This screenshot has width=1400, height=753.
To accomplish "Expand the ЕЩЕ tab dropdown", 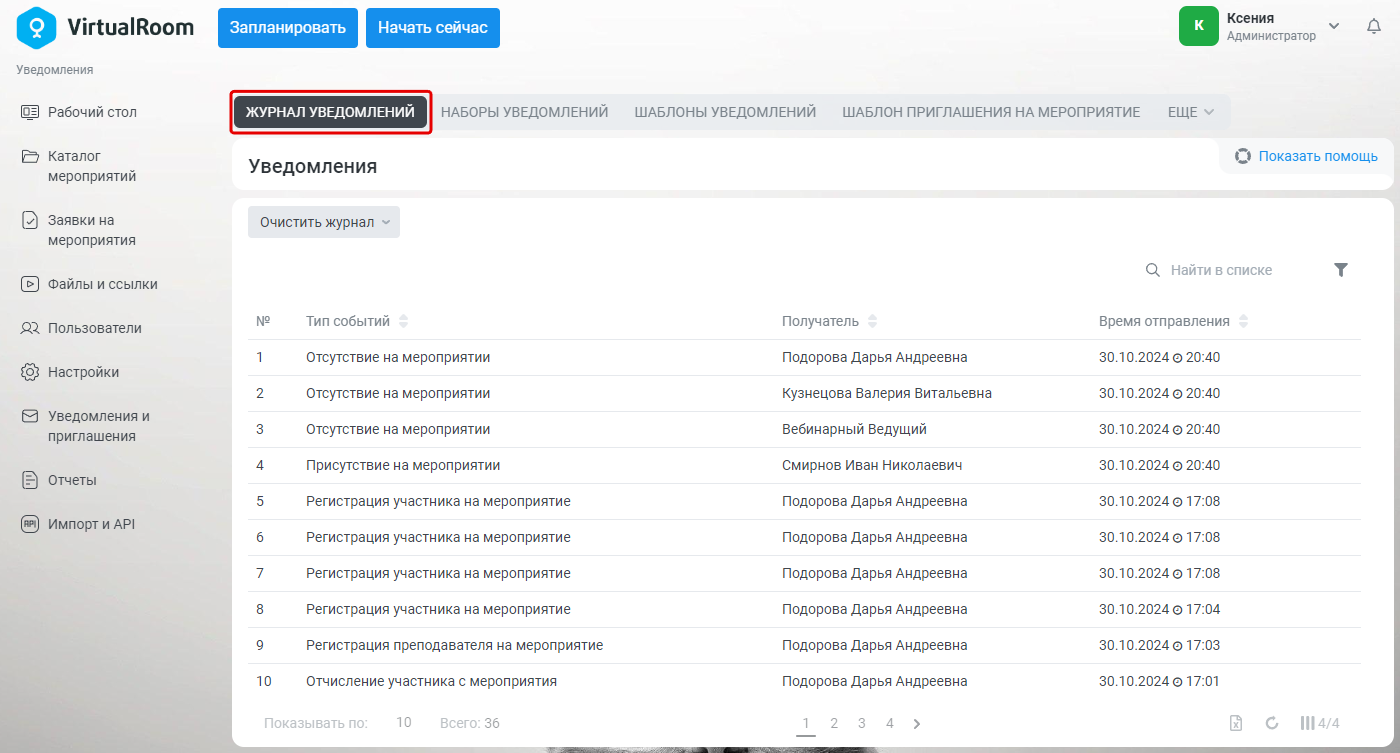I will (x=1191, y=112).
